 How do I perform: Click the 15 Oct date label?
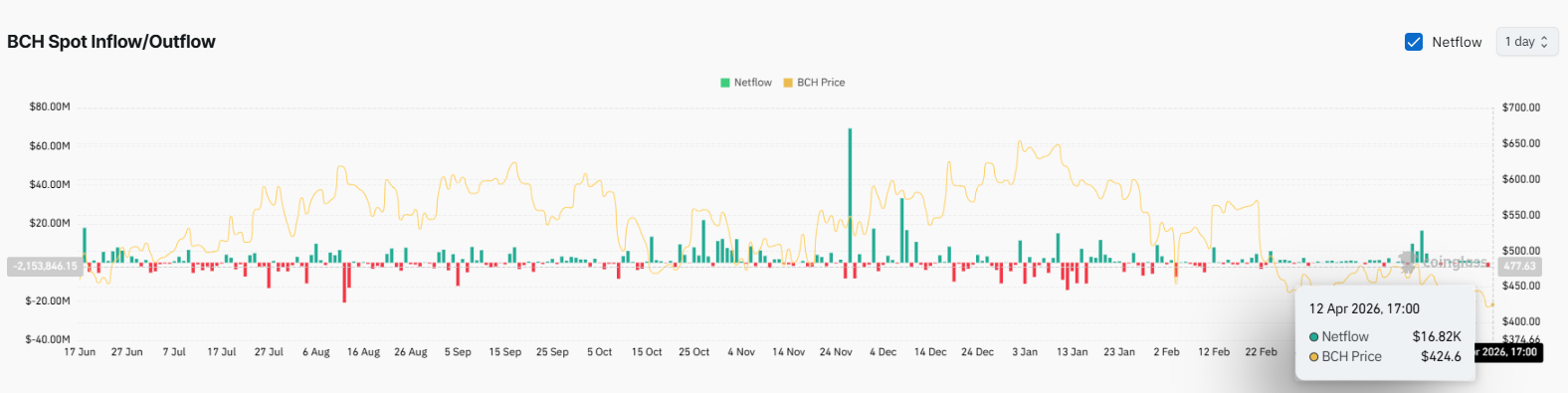coord(647,352)
